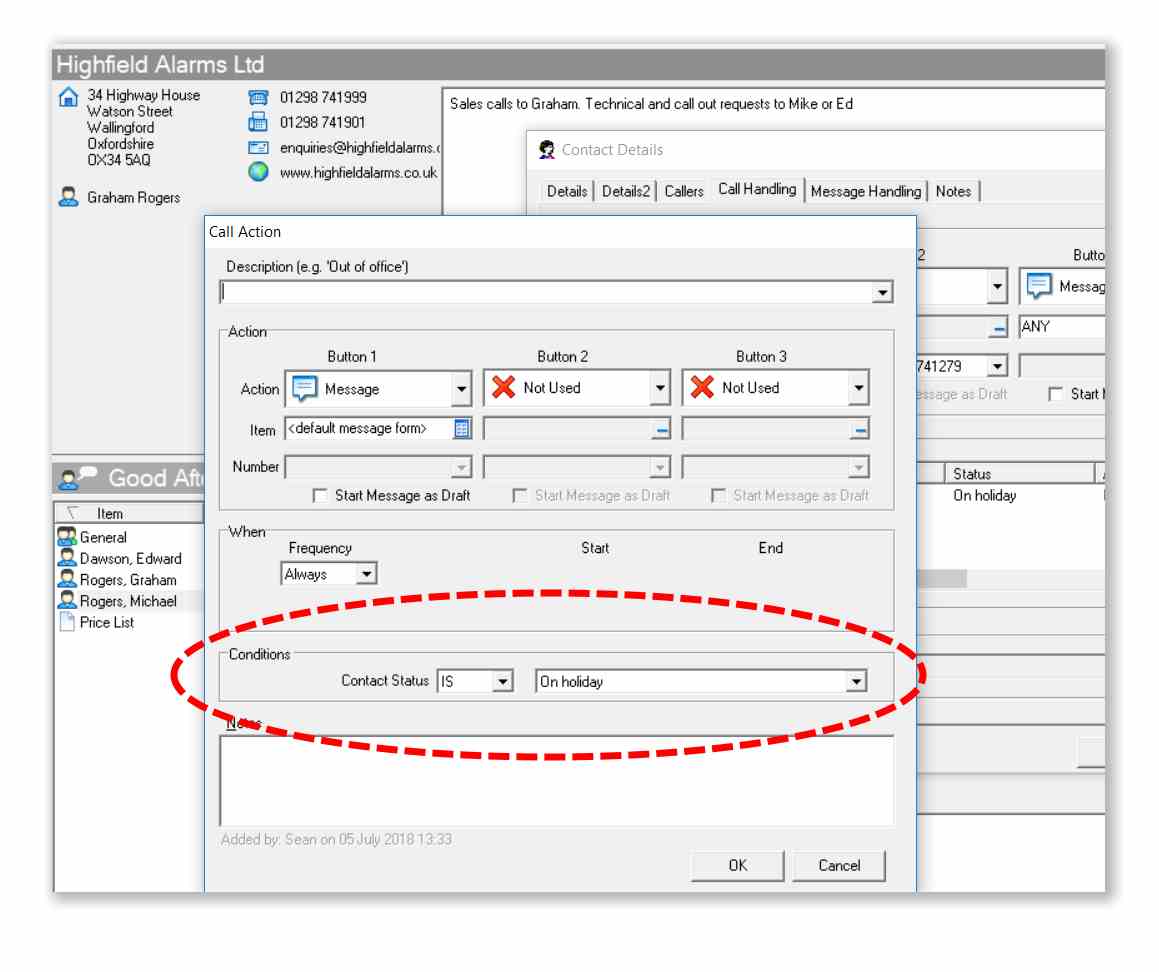Click into the Description text field
Image resolution: width=1159 pixels, height=972 pixels.
point(546,293)
